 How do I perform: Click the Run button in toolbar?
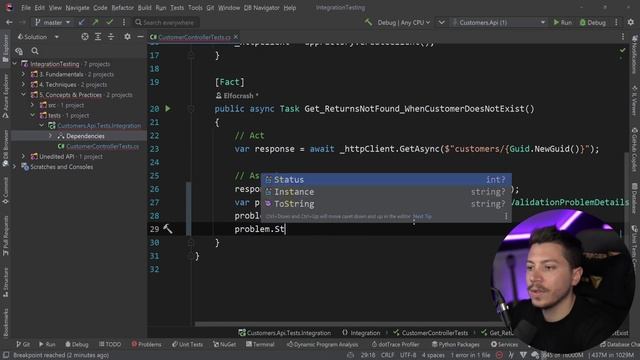pyautogui.click(x=562, y=22)
